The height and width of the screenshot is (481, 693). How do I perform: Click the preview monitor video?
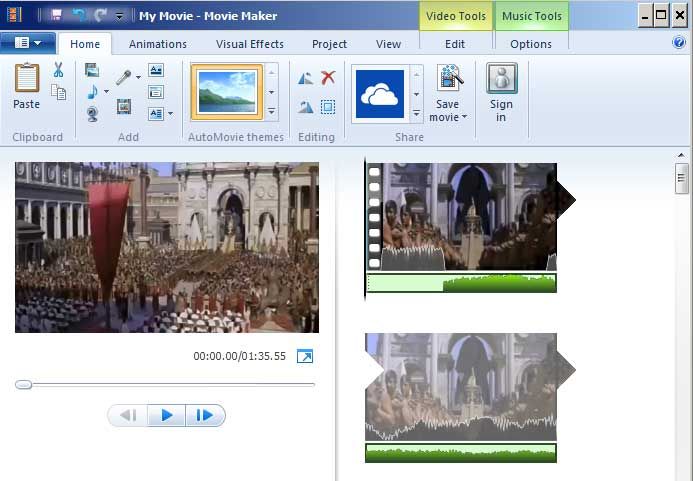[167, 247]
